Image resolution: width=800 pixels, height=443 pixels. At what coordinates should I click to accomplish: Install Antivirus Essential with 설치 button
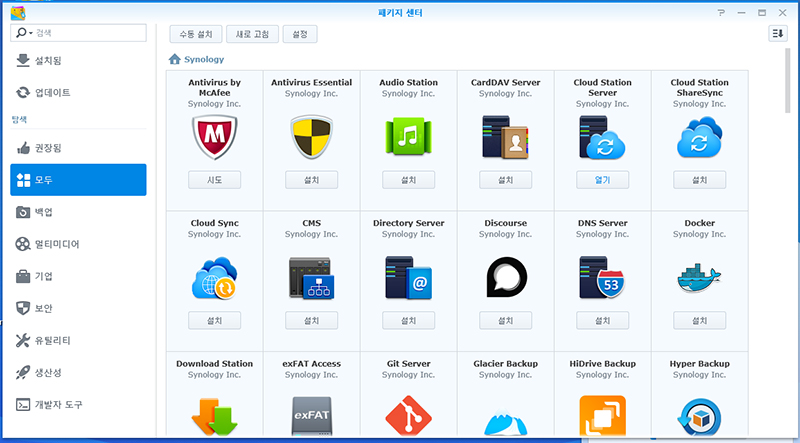point(311,180)
